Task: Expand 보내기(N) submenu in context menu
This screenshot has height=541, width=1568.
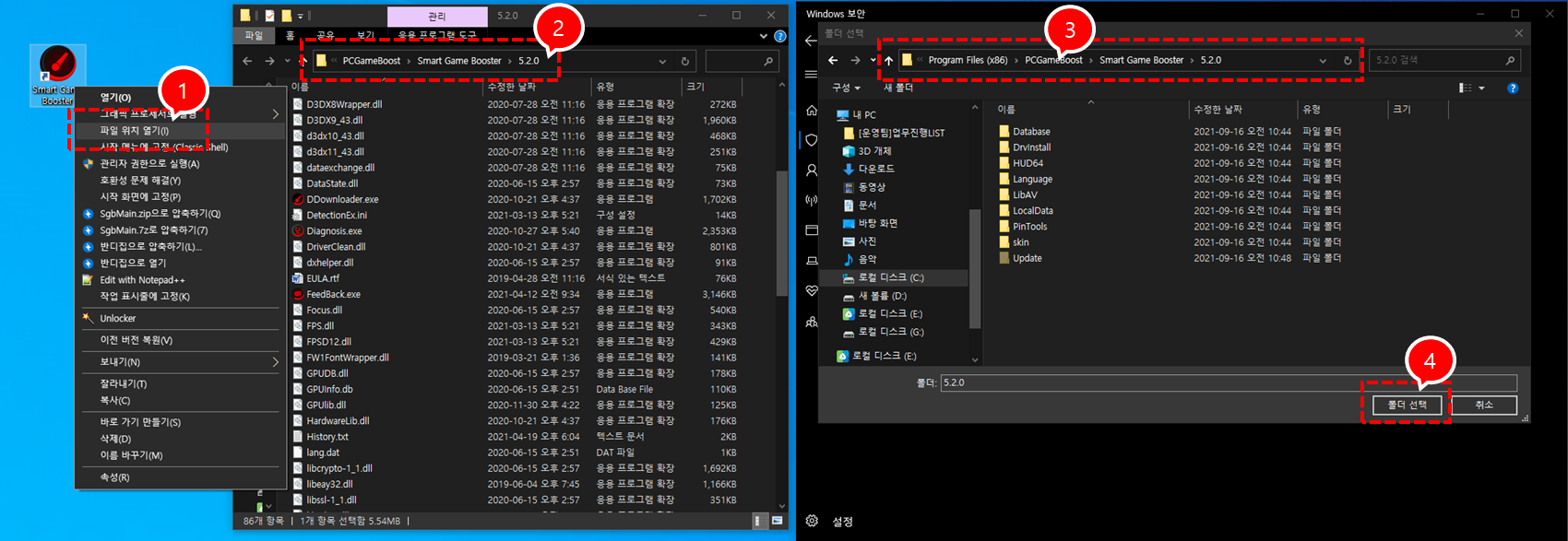Action: click(275, 362)
